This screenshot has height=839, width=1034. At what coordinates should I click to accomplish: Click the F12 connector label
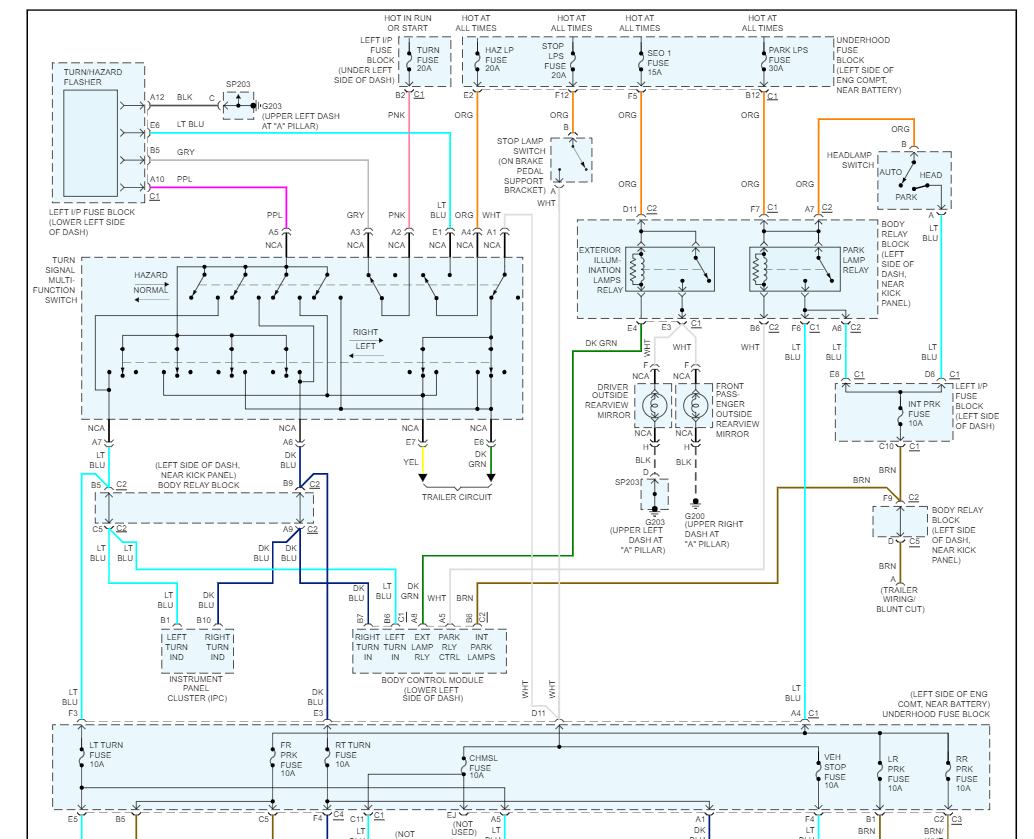click(x=561, y=95)
